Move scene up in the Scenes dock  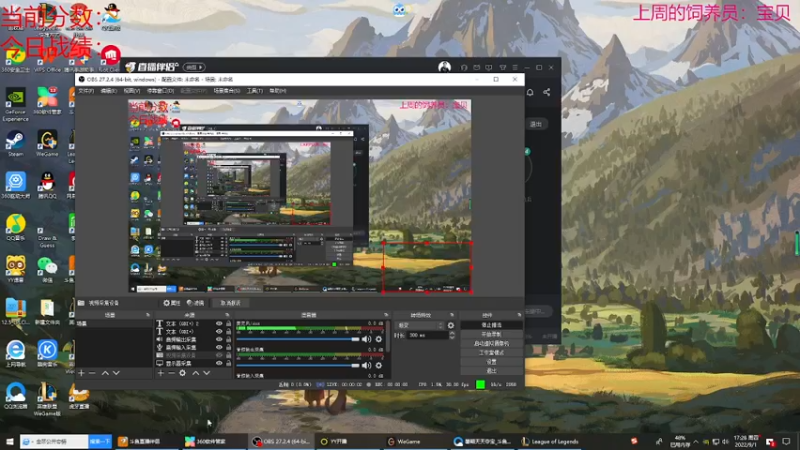(x=105, y=373)
